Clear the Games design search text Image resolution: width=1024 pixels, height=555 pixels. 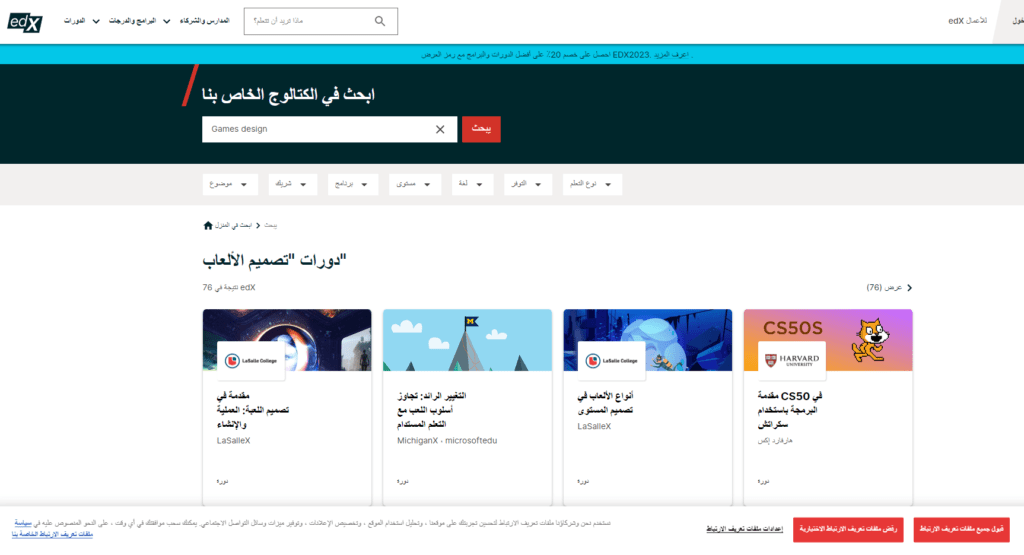pos(440,129)
